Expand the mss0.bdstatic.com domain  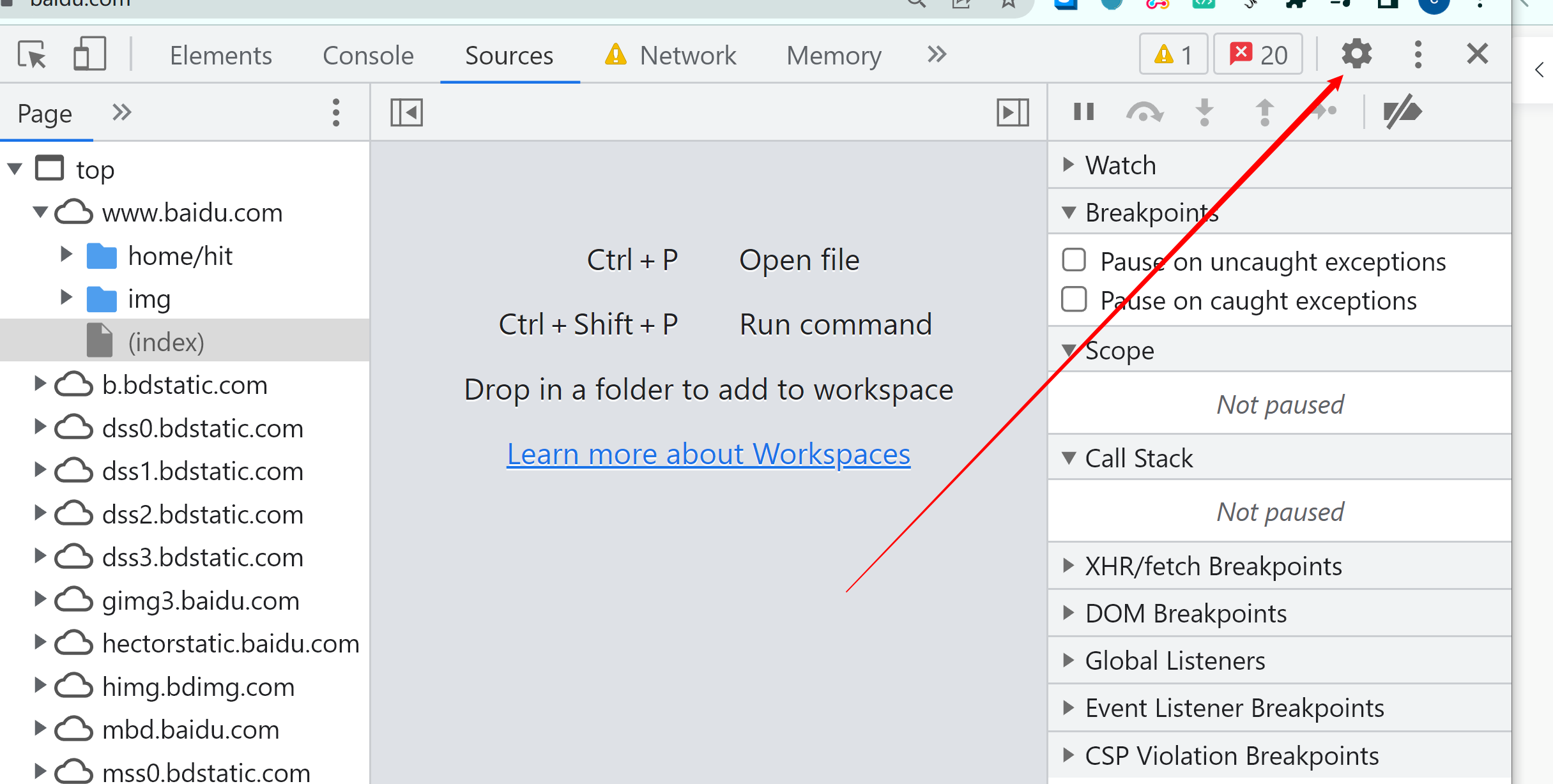(40, 771)
